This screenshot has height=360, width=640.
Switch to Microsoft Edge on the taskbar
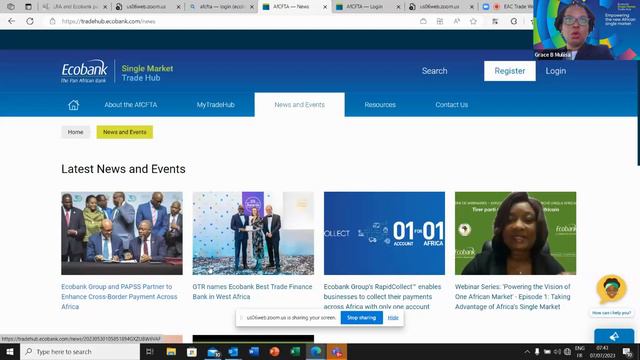(x=316, y=351)
